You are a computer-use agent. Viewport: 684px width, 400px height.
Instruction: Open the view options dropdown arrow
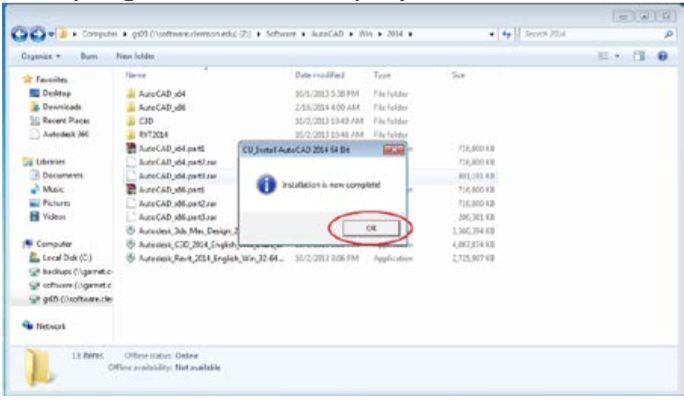[x=617, y=56]
